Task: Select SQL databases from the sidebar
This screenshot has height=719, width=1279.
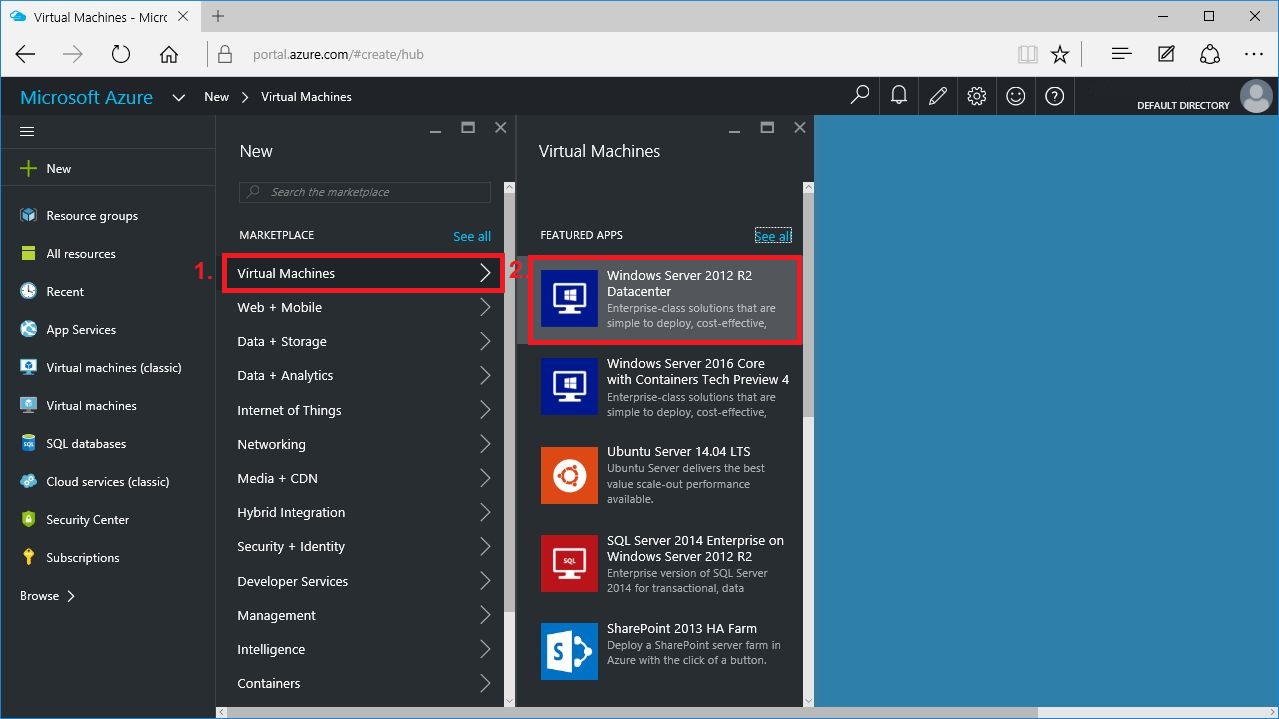Action: point(86,444)
